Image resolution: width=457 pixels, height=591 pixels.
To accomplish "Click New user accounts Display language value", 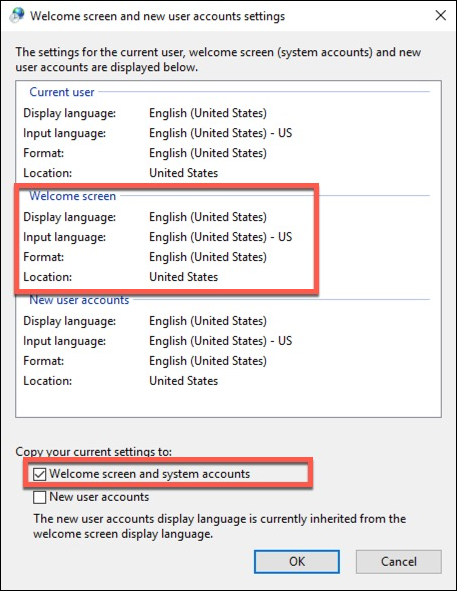I will click(x=208, y=321).
